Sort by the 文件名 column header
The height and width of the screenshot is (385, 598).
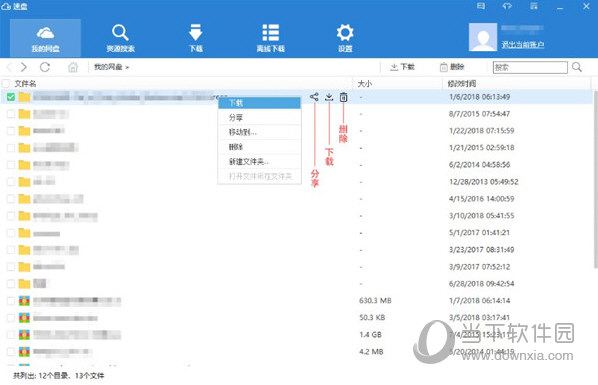point(25,84)
